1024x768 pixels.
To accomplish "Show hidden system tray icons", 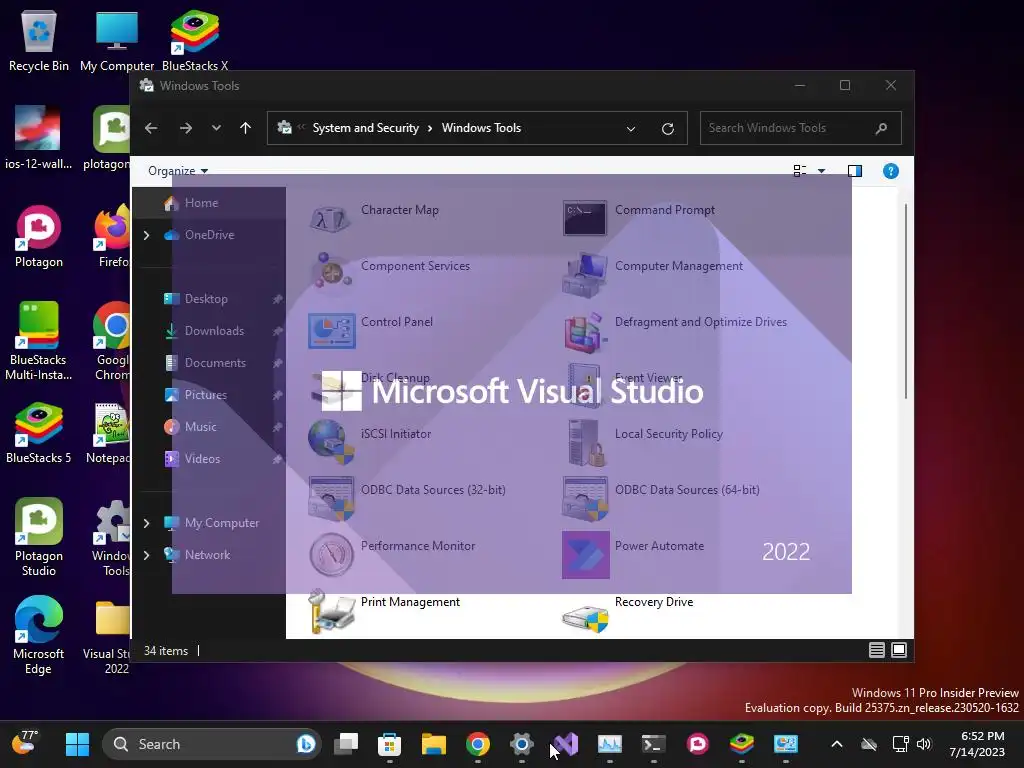I will (837, 744).
